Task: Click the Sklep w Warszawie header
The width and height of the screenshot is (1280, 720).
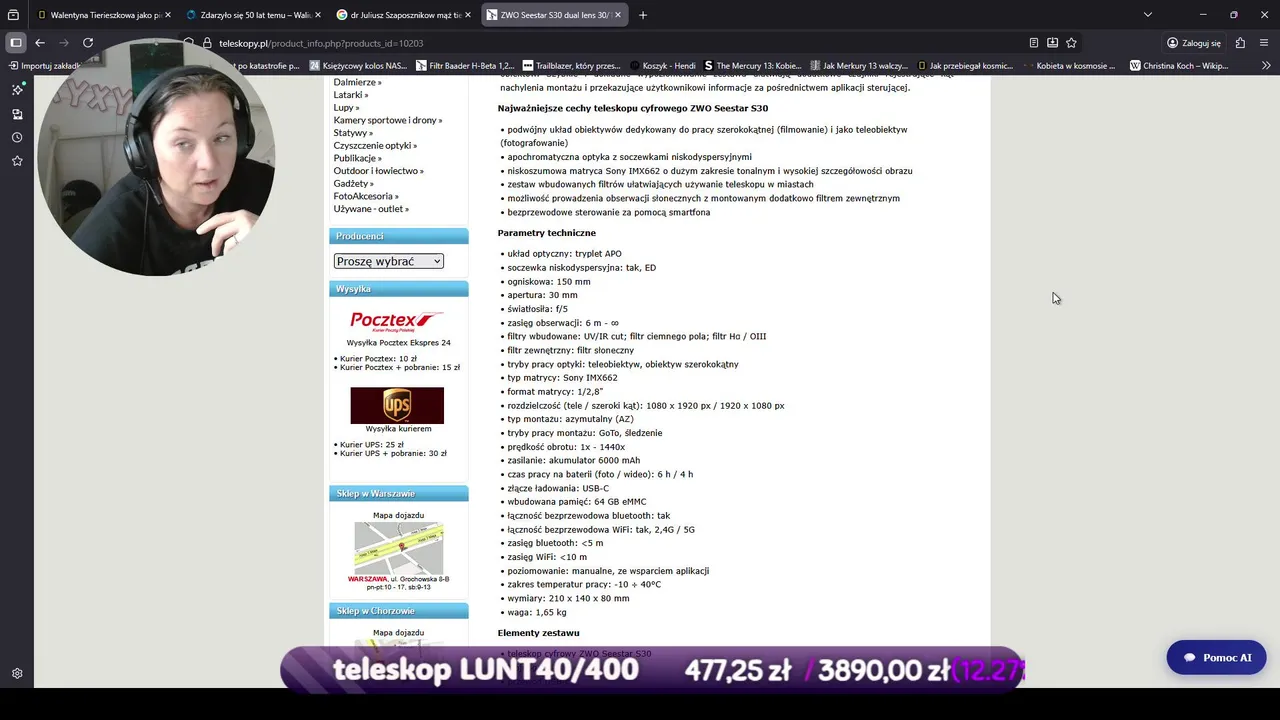Action: (399, 494)
